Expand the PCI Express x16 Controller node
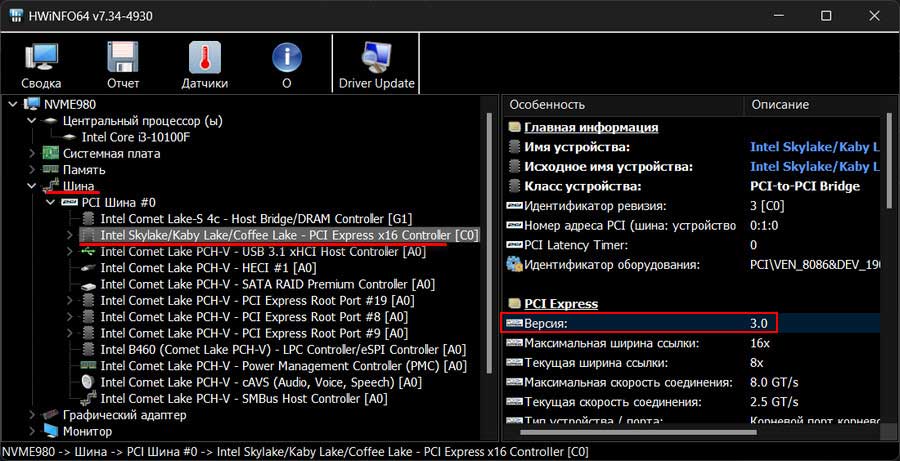 (69, 235)
